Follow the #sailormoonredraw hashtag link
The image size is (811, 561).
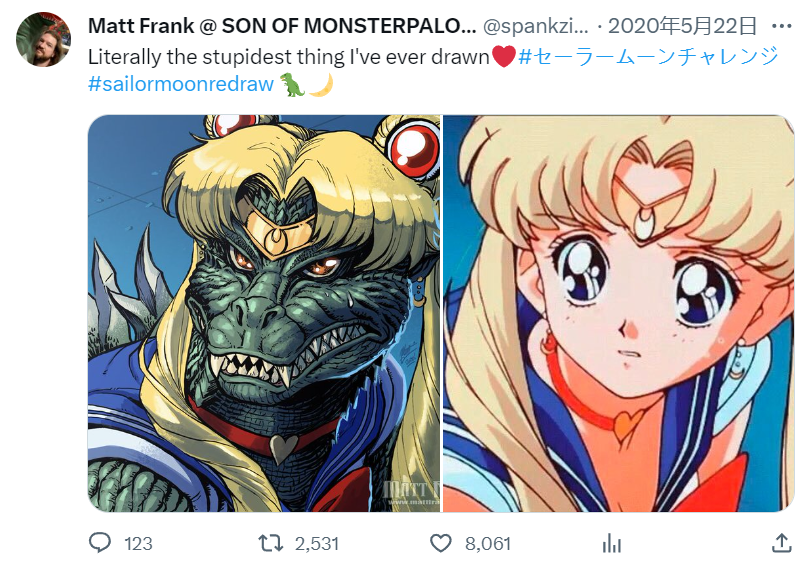pyautogui.click(x=181, y=84)
